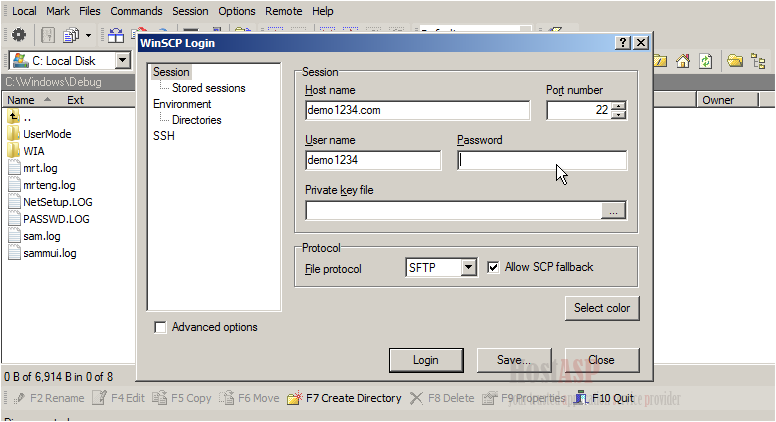
Task: Open the Mark menu
Action: pos(58,11)
